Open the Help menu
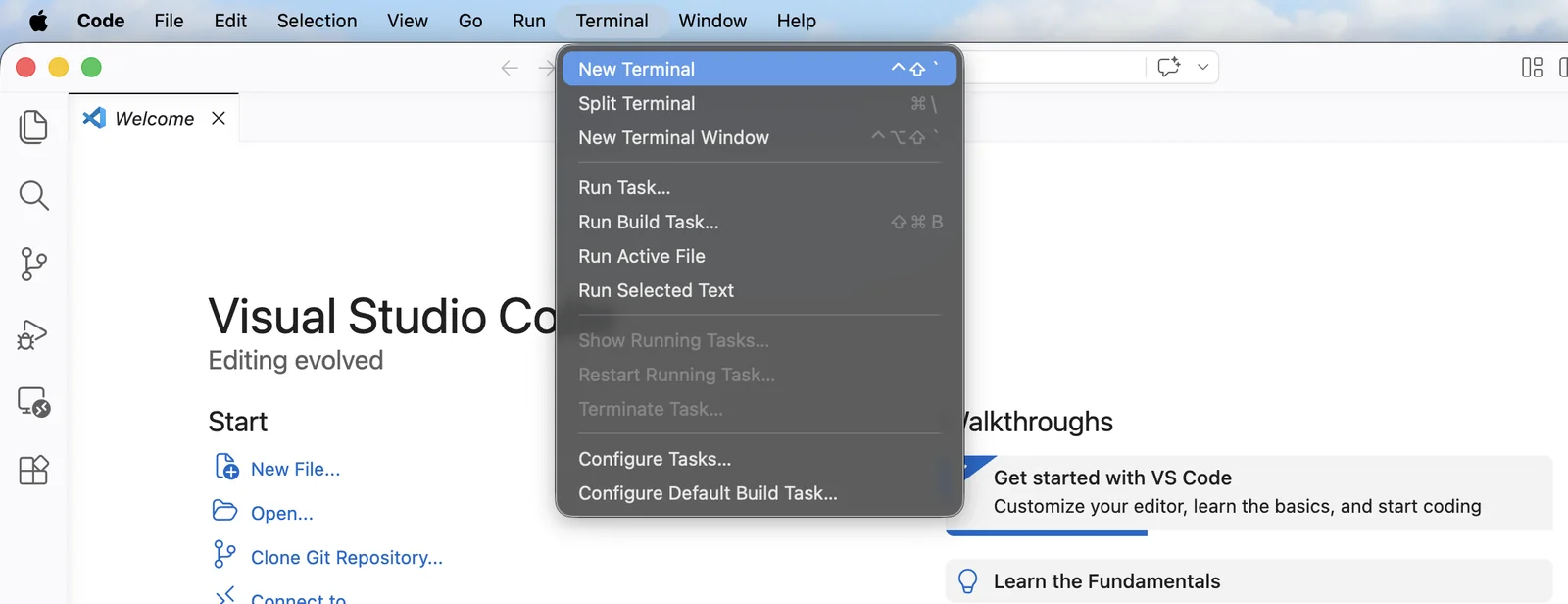This screenshot has width=1568, height=604. [x=796, y=21]
